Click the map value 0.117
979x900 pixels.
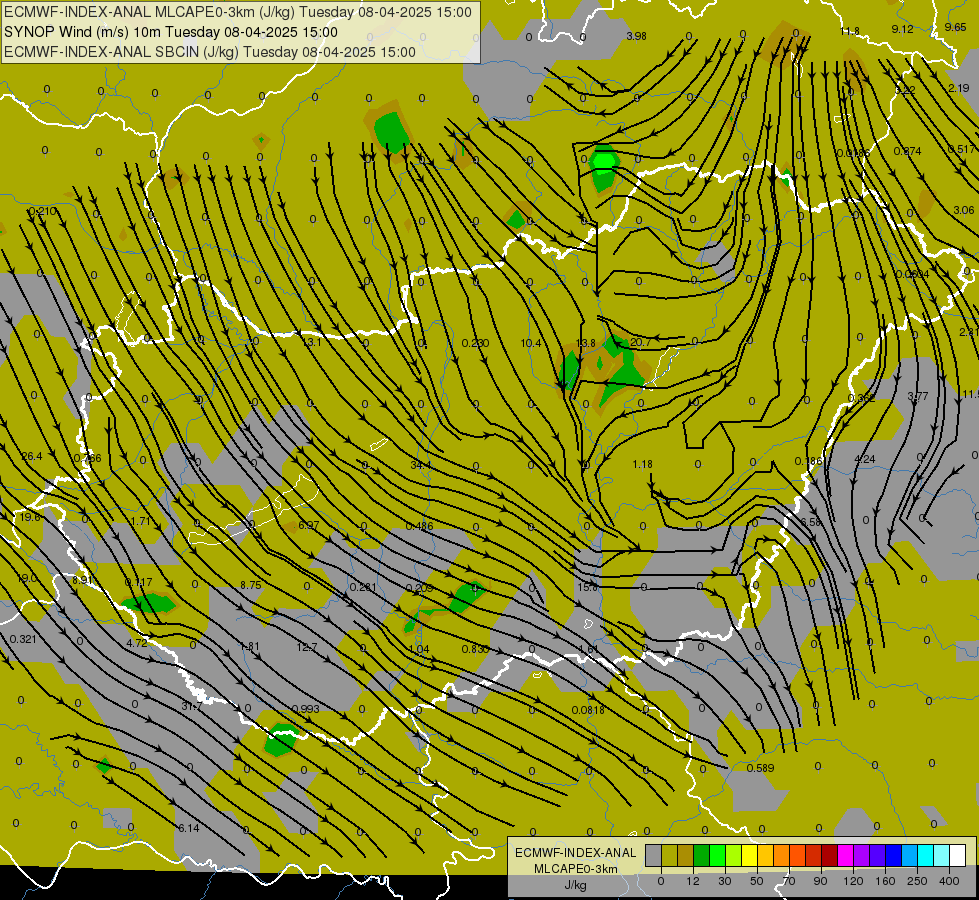(138, 582)
